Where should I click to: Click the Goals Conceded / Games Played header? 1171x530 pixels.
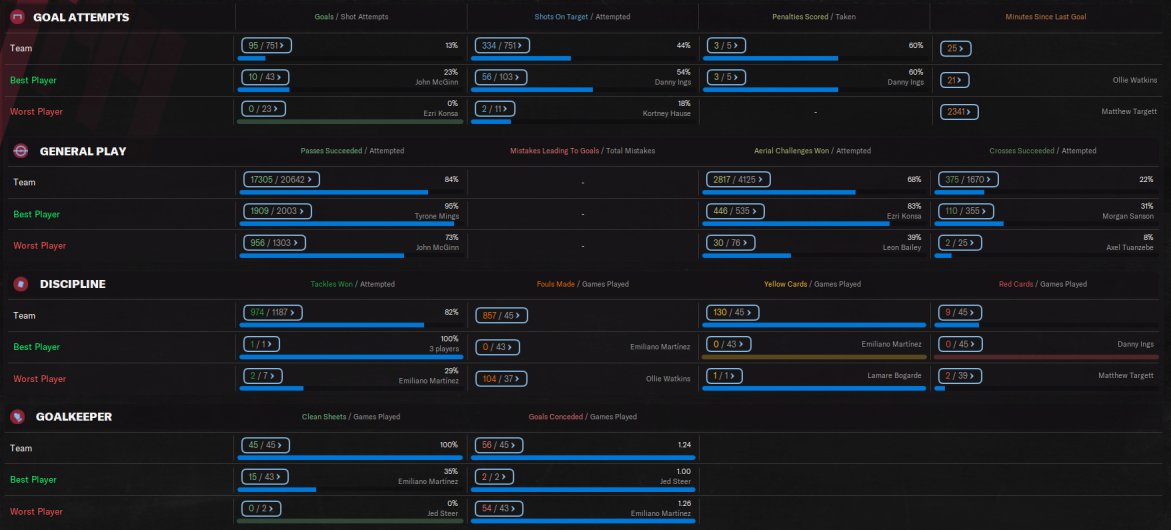click(x=583, y=417)
